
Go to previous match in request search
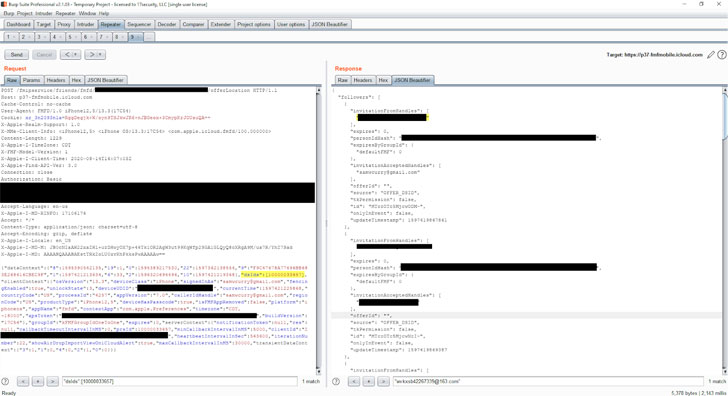click(x=23, y=381)
